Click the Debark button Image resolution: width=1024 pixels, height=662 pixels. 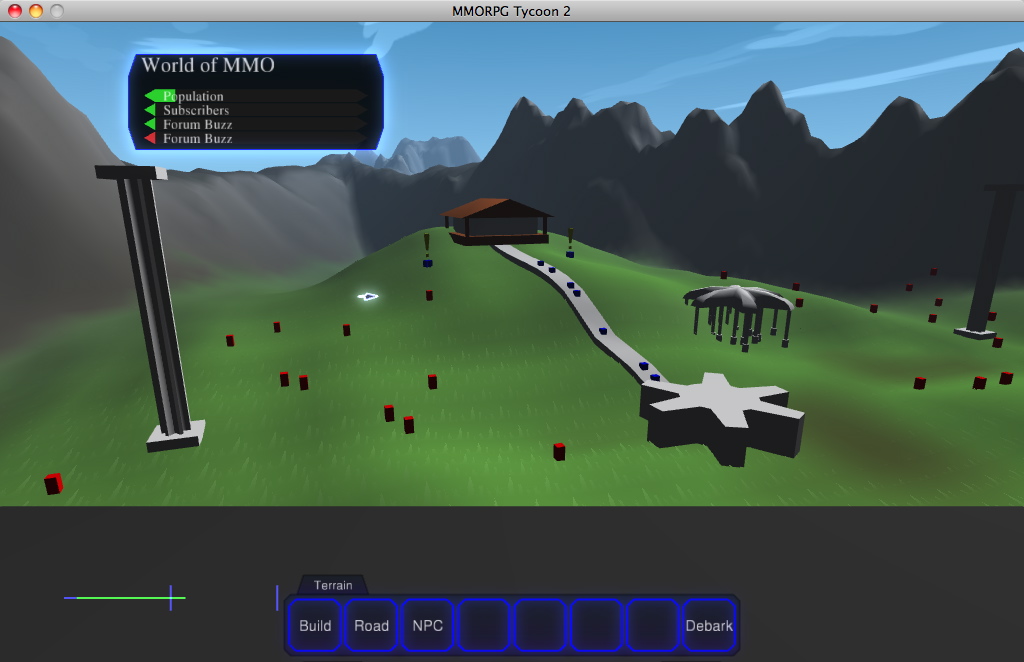(709, 625)
